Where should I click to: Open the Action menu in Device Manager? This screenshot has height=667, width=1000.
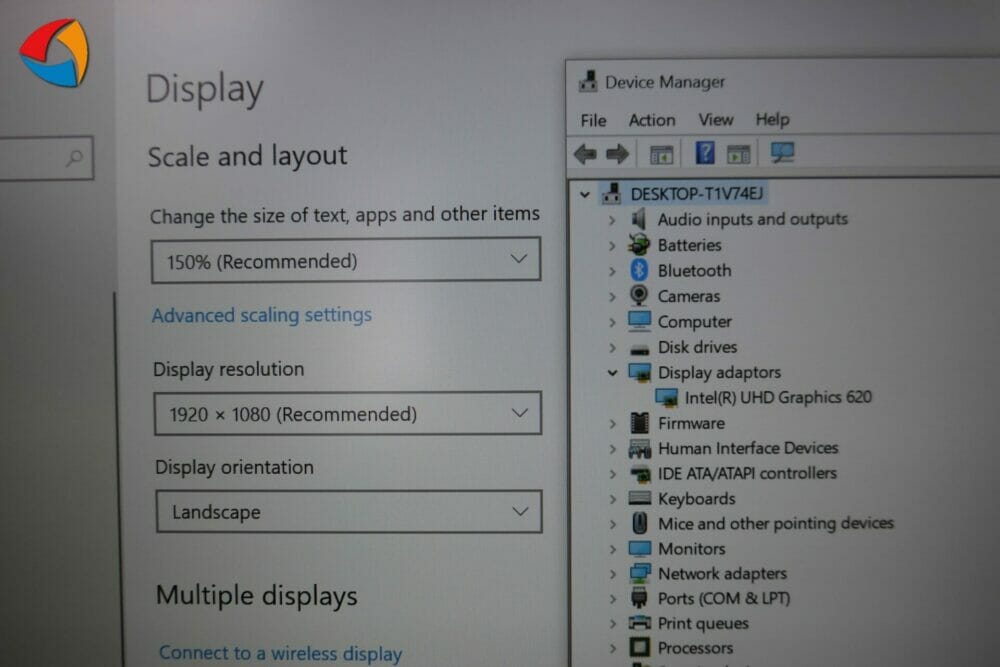click(x=652, y=120)
